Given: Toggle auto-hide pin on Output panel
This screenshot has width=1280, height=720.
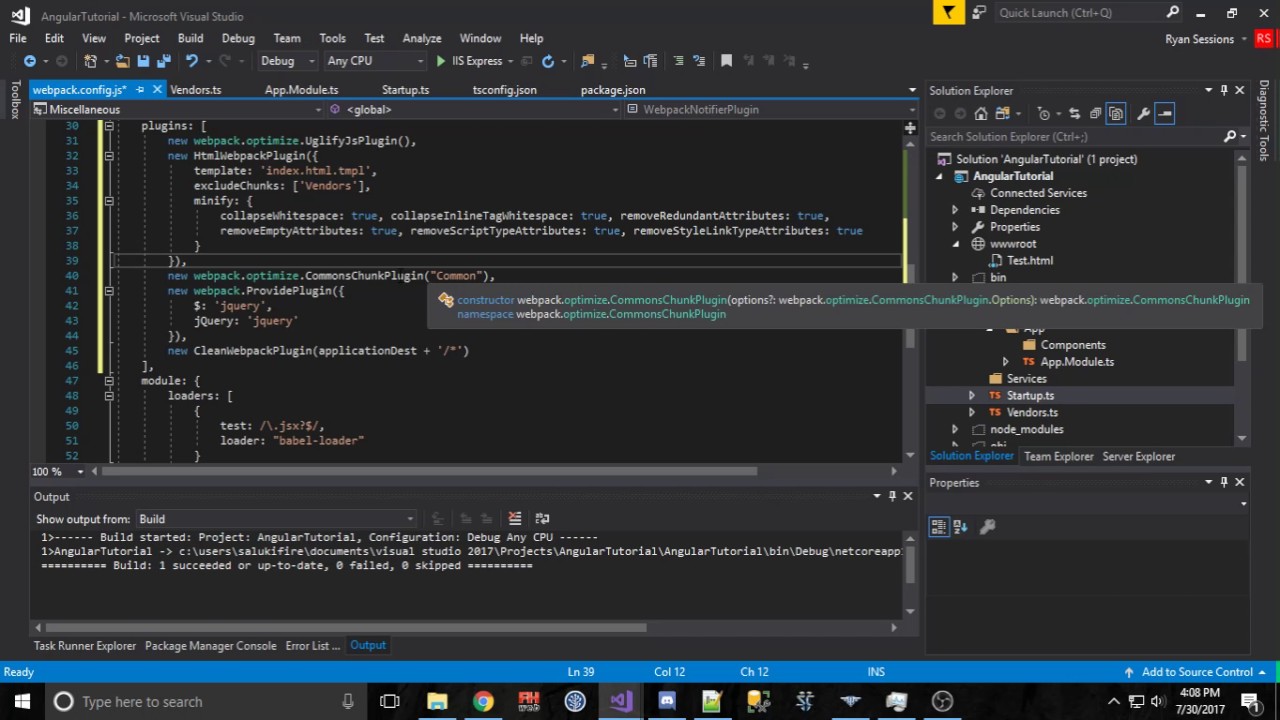Looking at the screenshot, I should 892,496.
